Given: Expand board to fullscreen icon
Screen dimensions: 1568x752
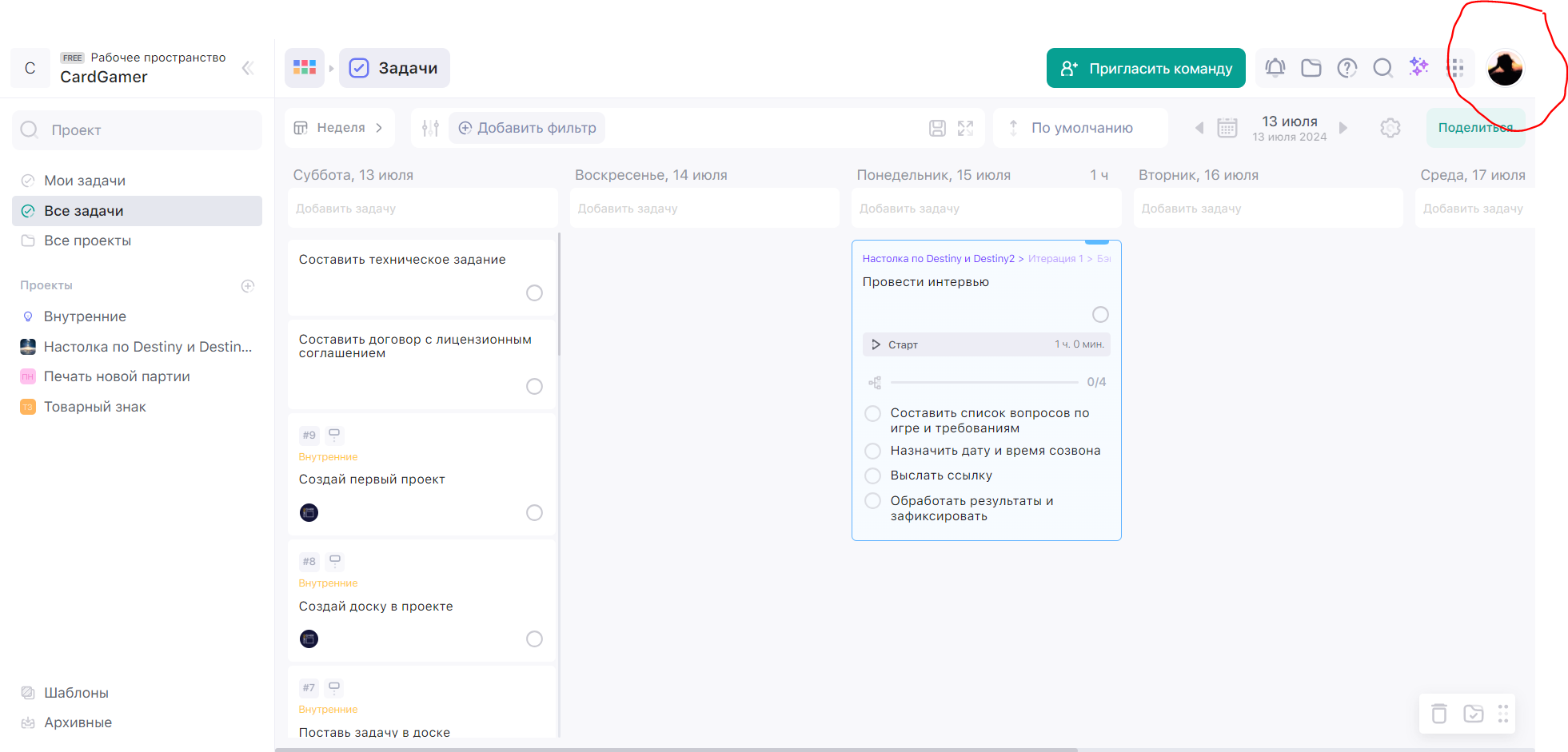Looking at the screenshot, I should coord(966,128).
